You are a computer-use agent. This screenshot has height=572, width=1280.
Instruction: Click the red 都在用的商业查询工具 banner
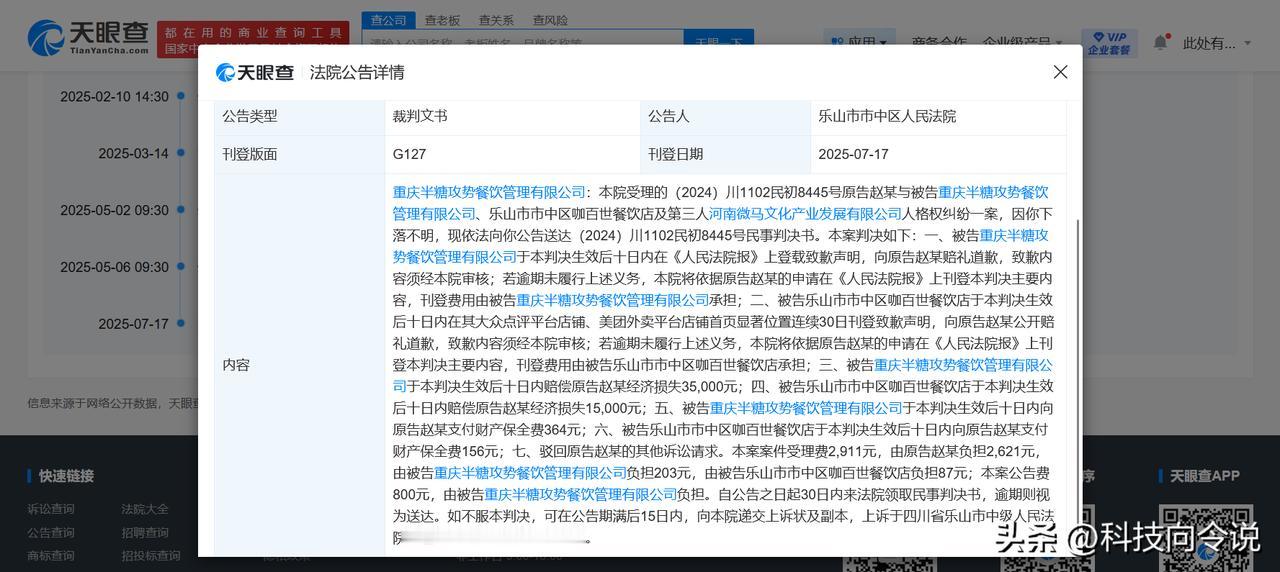(x=253, y=39)
